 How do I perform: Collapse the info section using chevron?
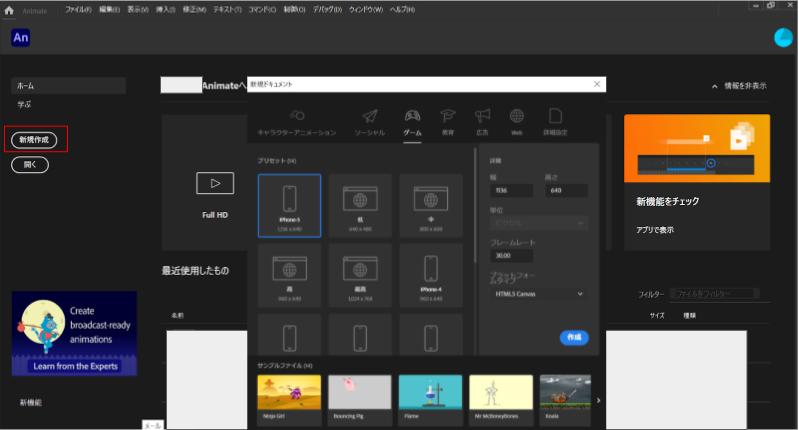point(714,87)
